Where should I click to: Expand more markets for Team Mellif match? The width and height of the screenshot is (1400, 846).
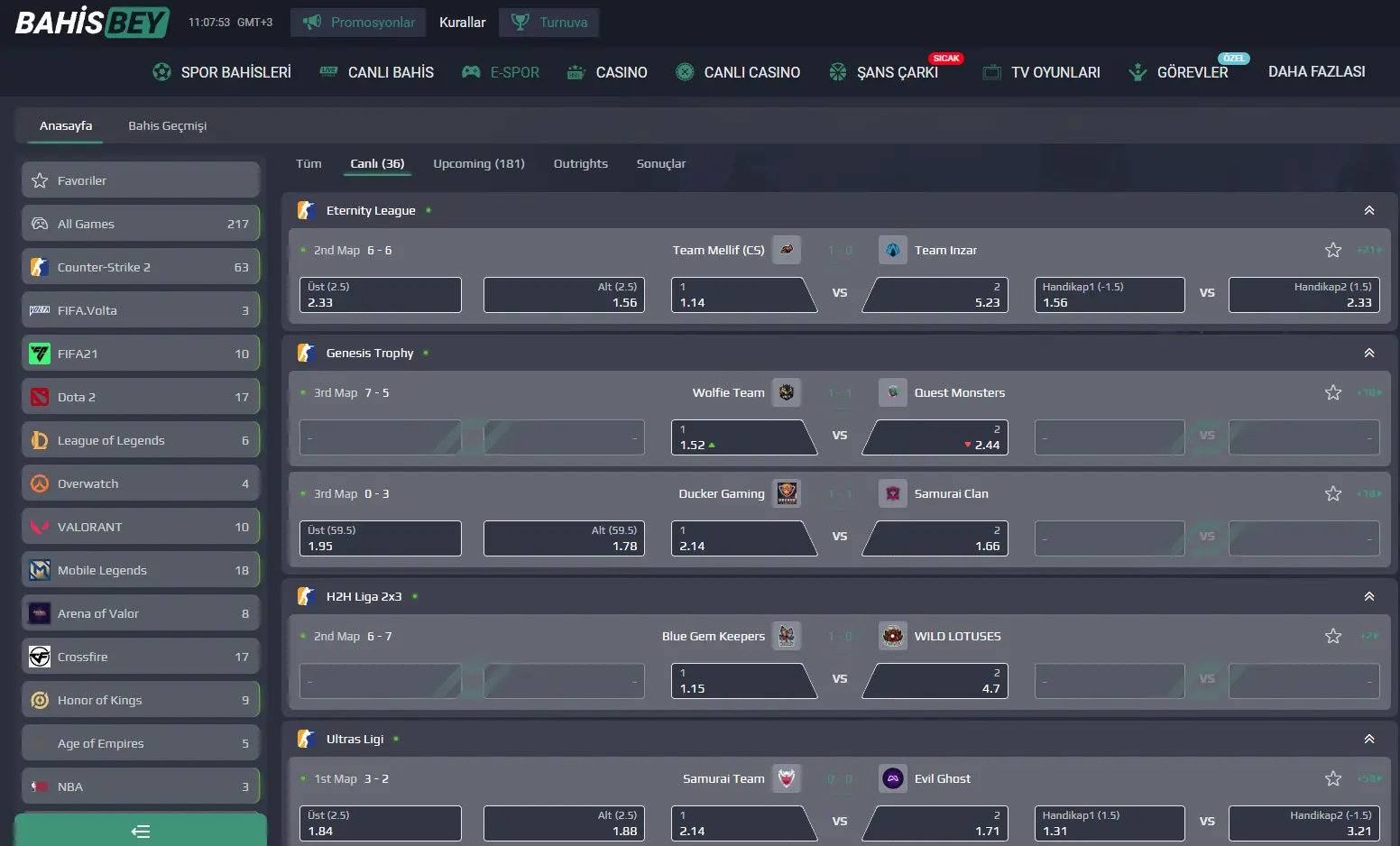[x=1369, y=250]
